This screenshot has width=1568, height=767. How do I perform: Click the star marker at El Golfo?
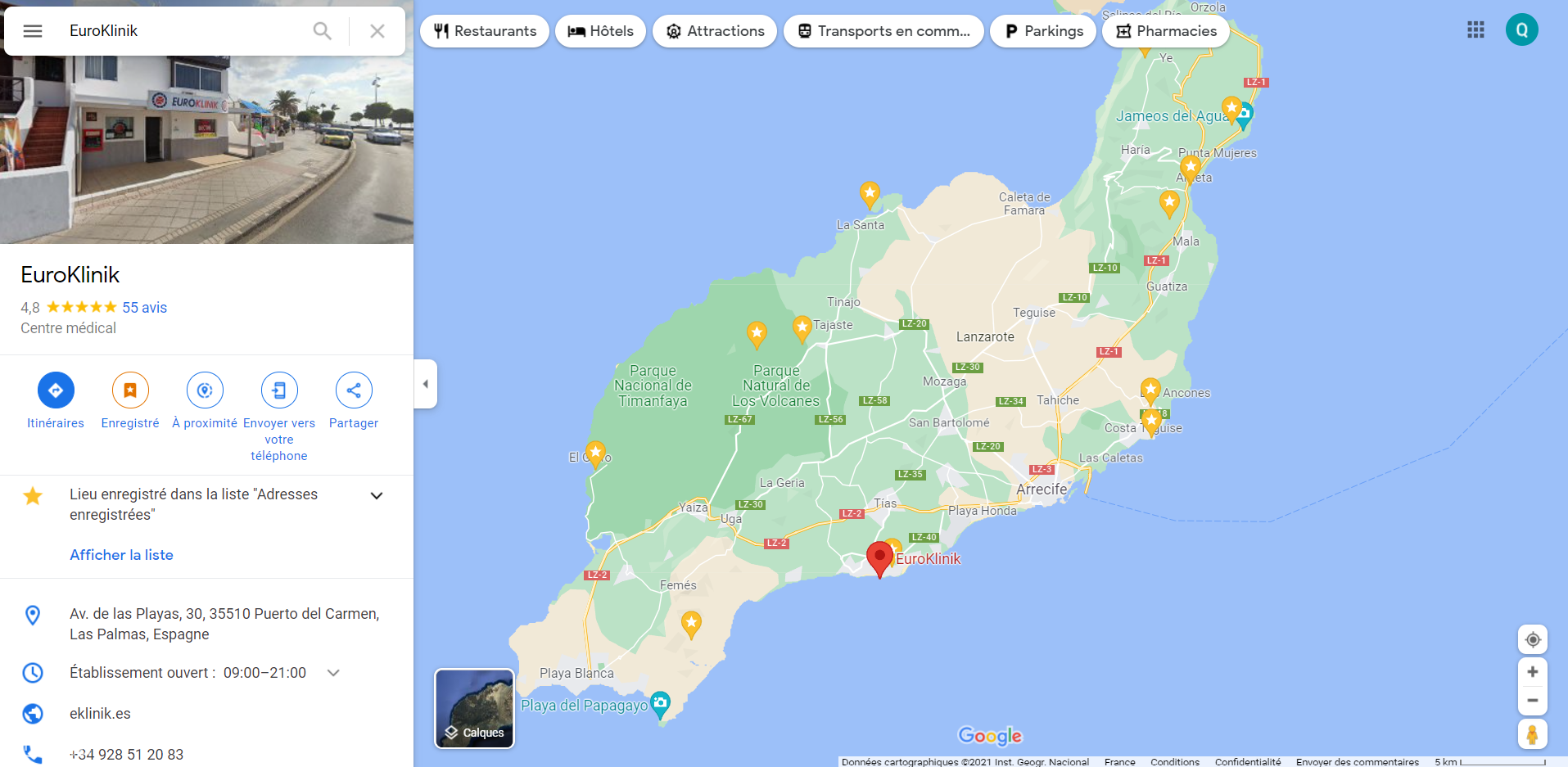596,454
